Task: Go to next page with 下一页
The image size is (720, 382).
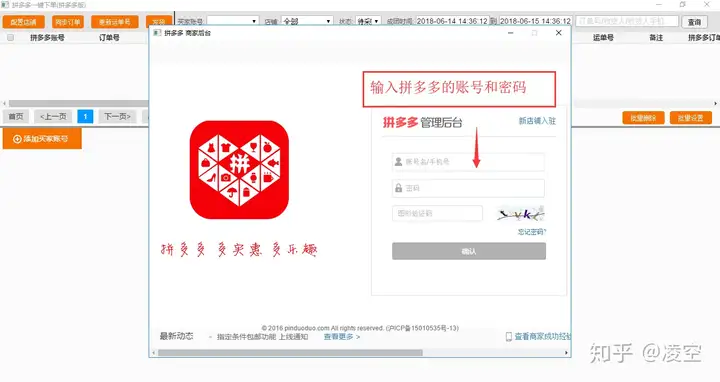Action: coord(118,117)
